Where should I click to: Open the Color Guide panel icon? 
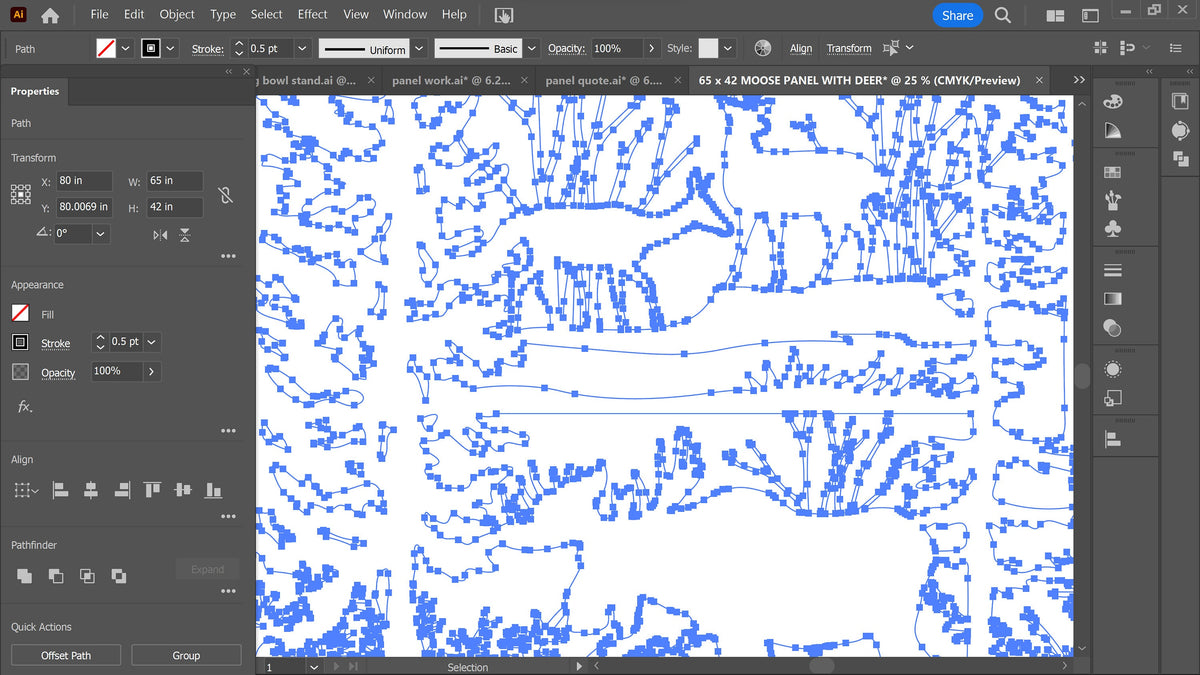tap(1112, 130)
